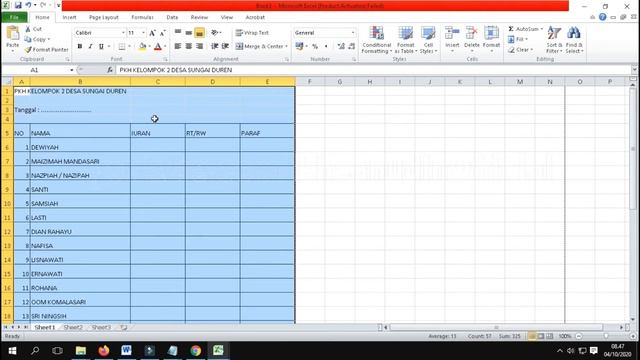Insert function using the fx icon

(x=110, y=70)
